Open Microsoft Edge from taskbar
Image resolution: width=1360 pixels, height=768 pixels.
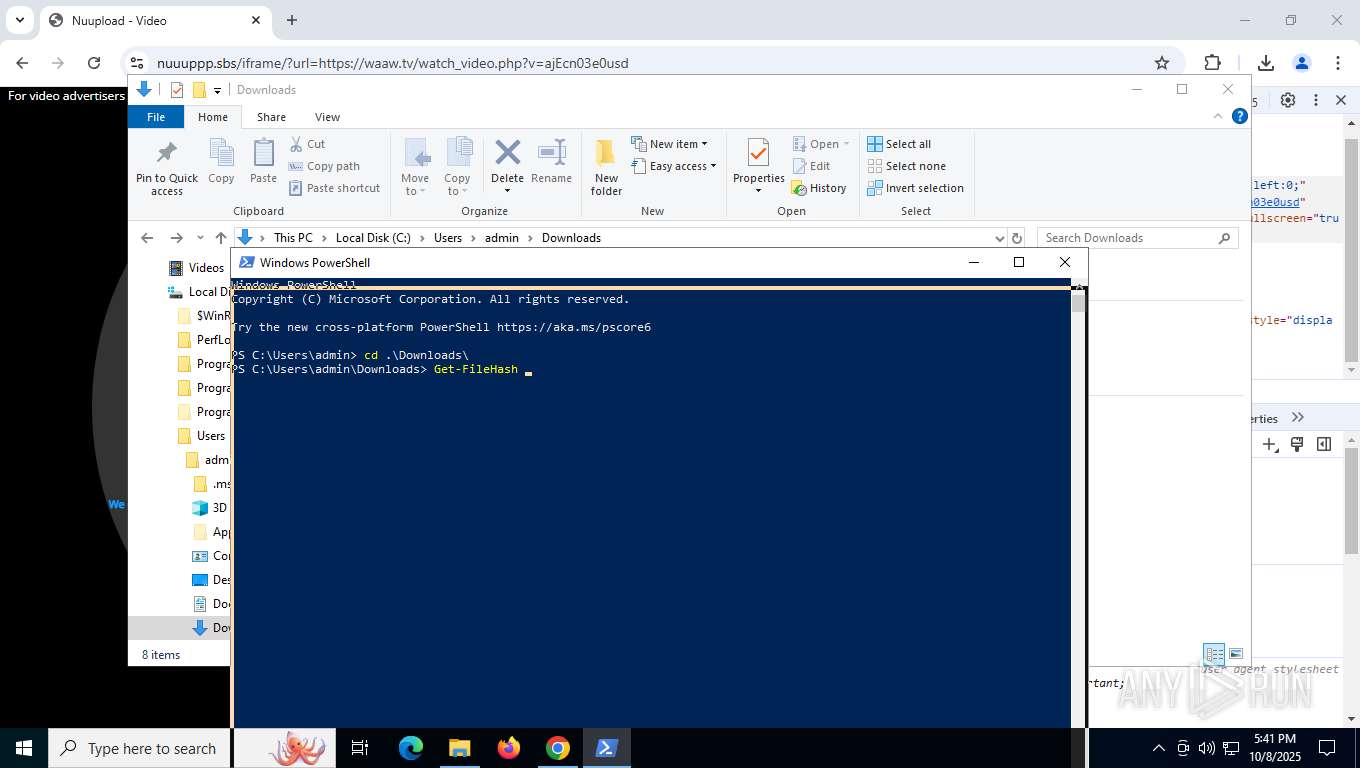(x=411, y=748)
